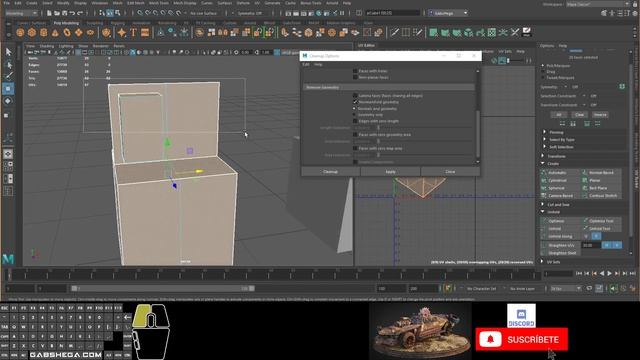
Task: Click the Automatic UV projection button
Action: [560, 173]
